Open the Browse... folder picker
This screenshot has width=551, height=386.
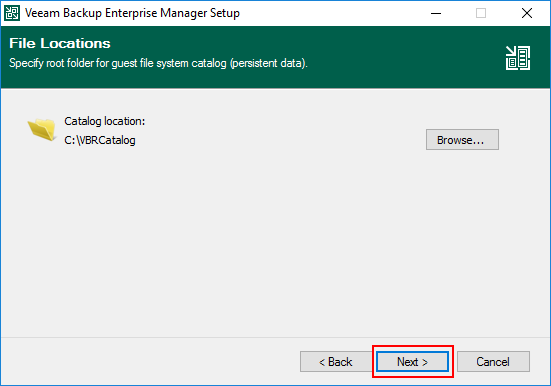tap(462, 140)
